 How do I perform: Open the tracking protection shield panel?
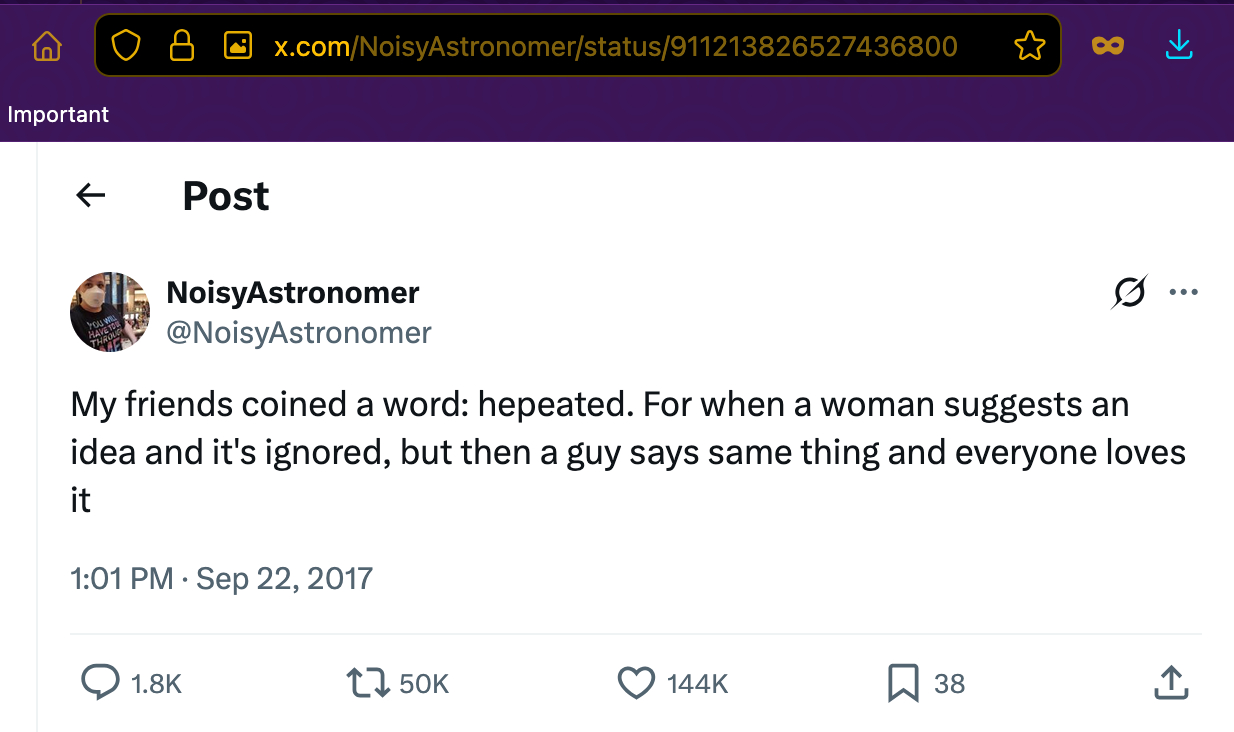click(125, 46)
